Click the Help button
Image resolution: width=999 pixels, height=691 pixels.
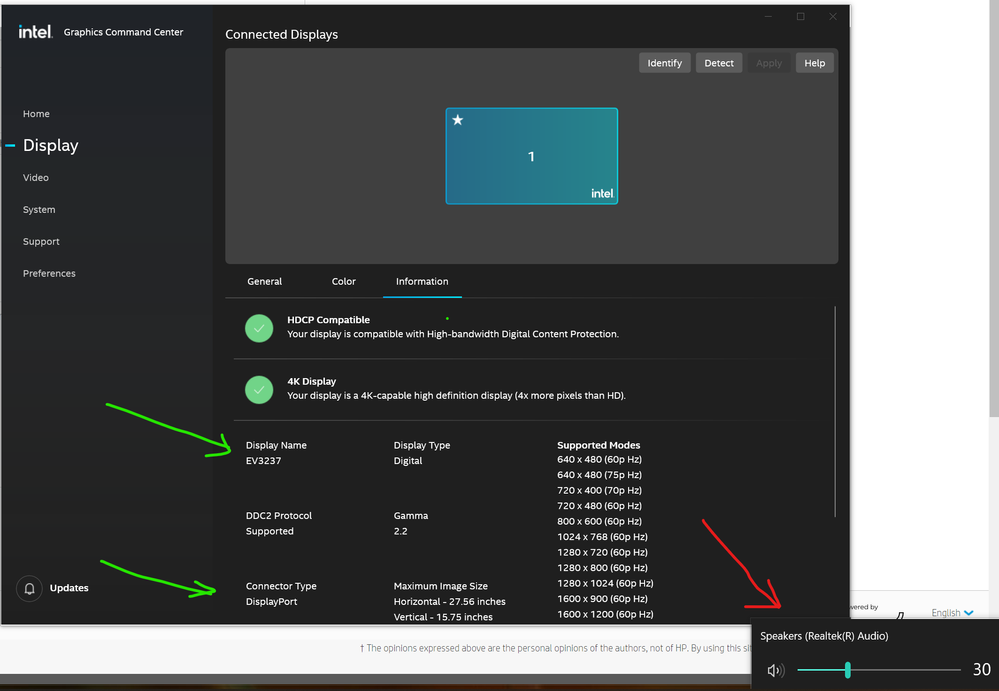tap(814, 63)
